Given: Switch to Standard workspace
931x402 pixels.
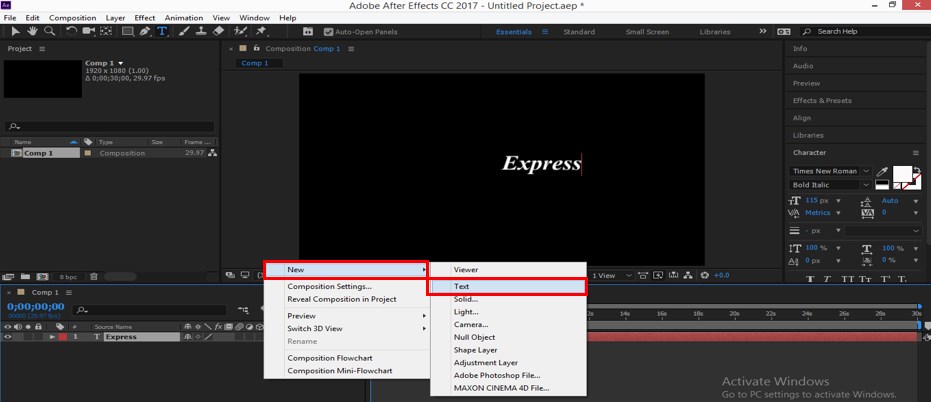Looking at the screenshot, I should [579, 32].
